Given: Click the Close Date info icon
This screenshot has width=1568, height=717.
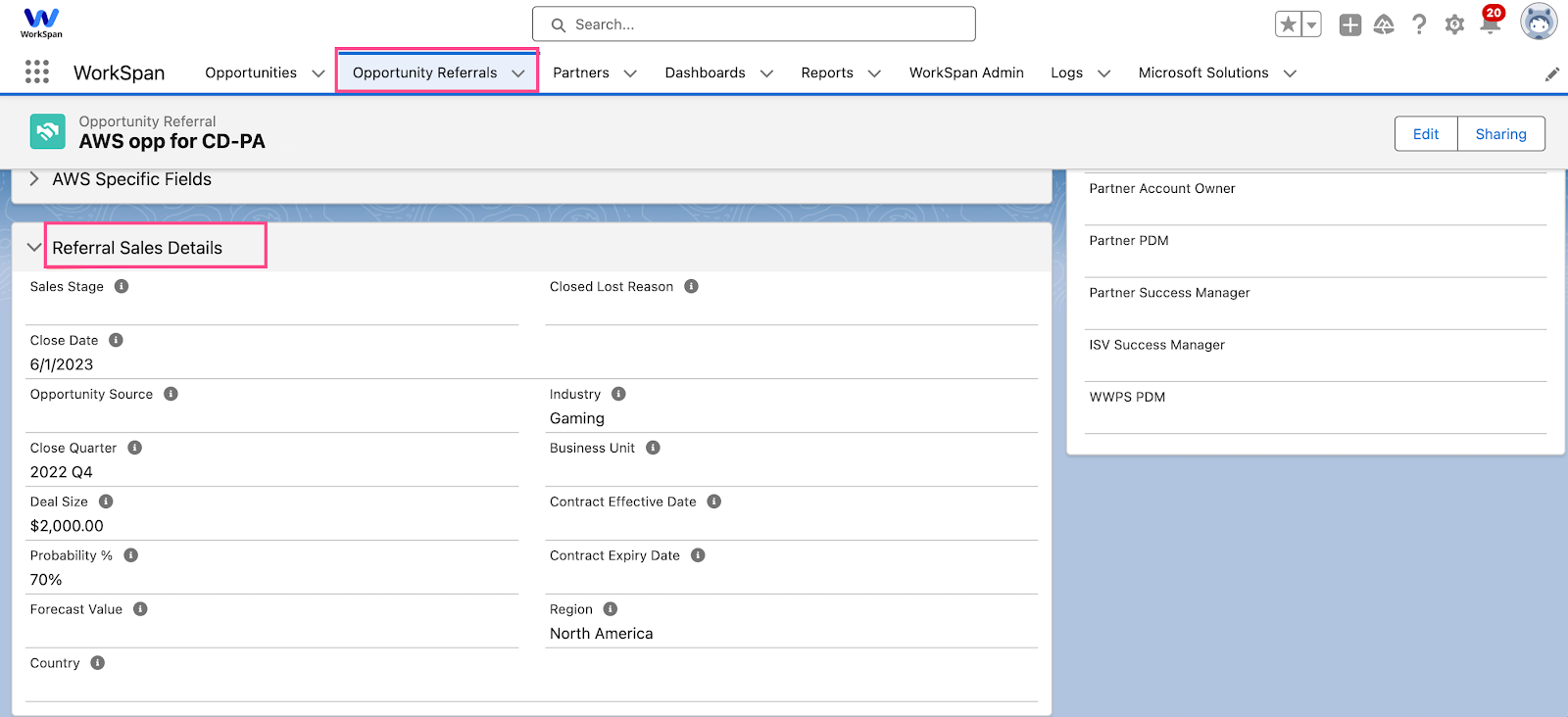Looking at the screenshot, I should point(116,340).
